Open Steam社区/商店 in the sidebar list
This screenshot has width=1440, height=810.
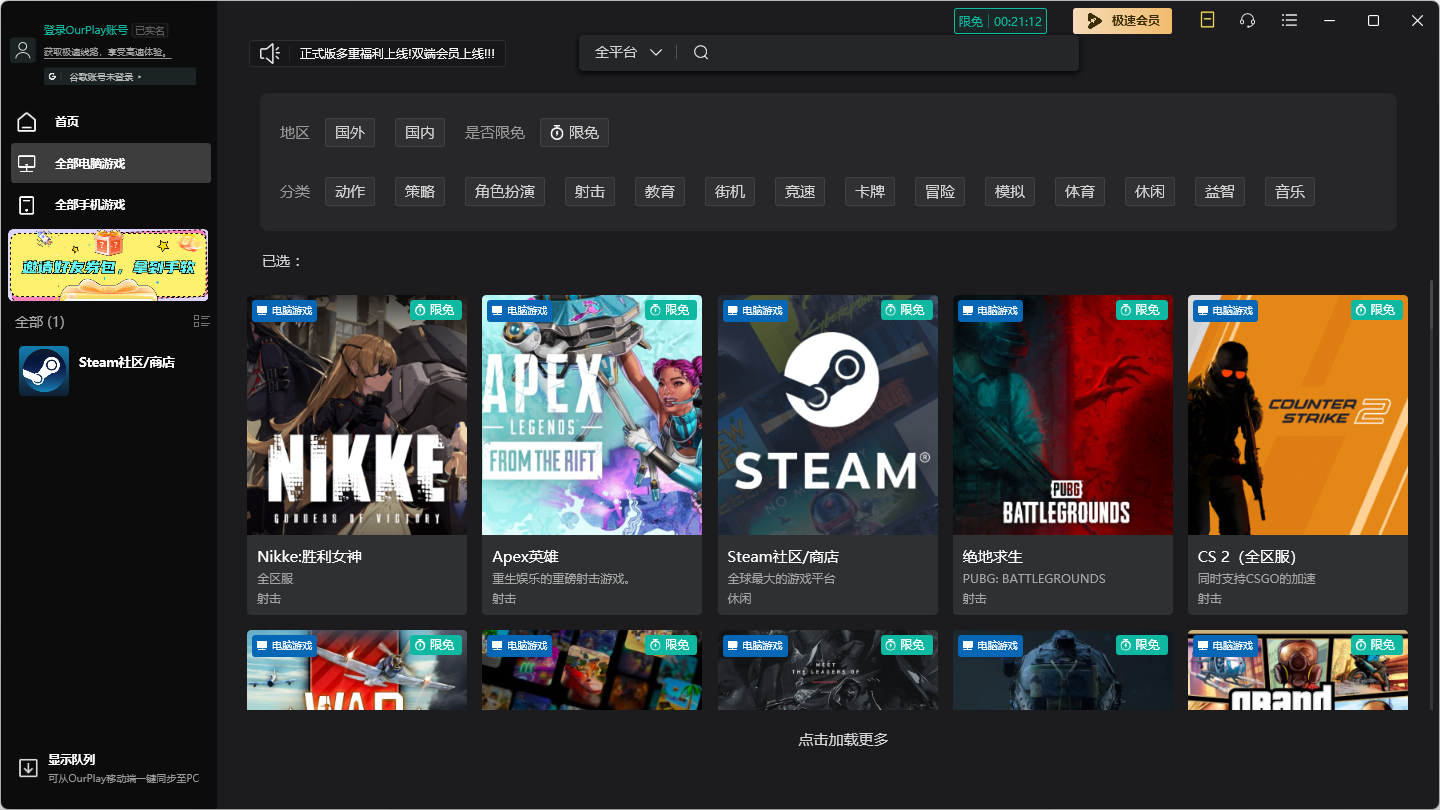point(110,371)
